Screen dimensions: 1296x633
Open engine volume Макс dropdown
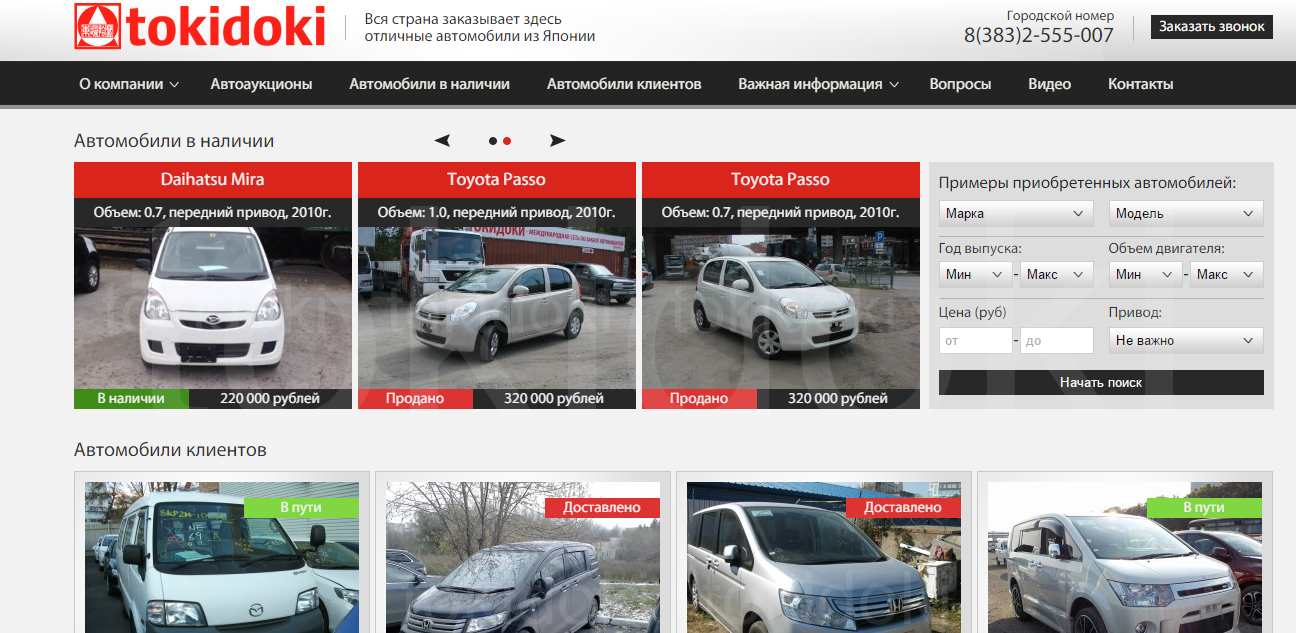tap(1227, 274)
